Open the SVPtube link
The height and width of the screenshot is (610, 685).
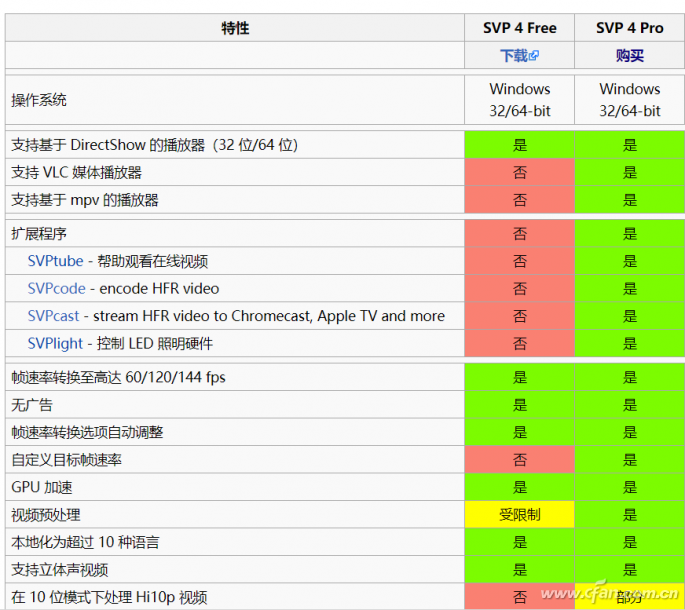(55, 261)
